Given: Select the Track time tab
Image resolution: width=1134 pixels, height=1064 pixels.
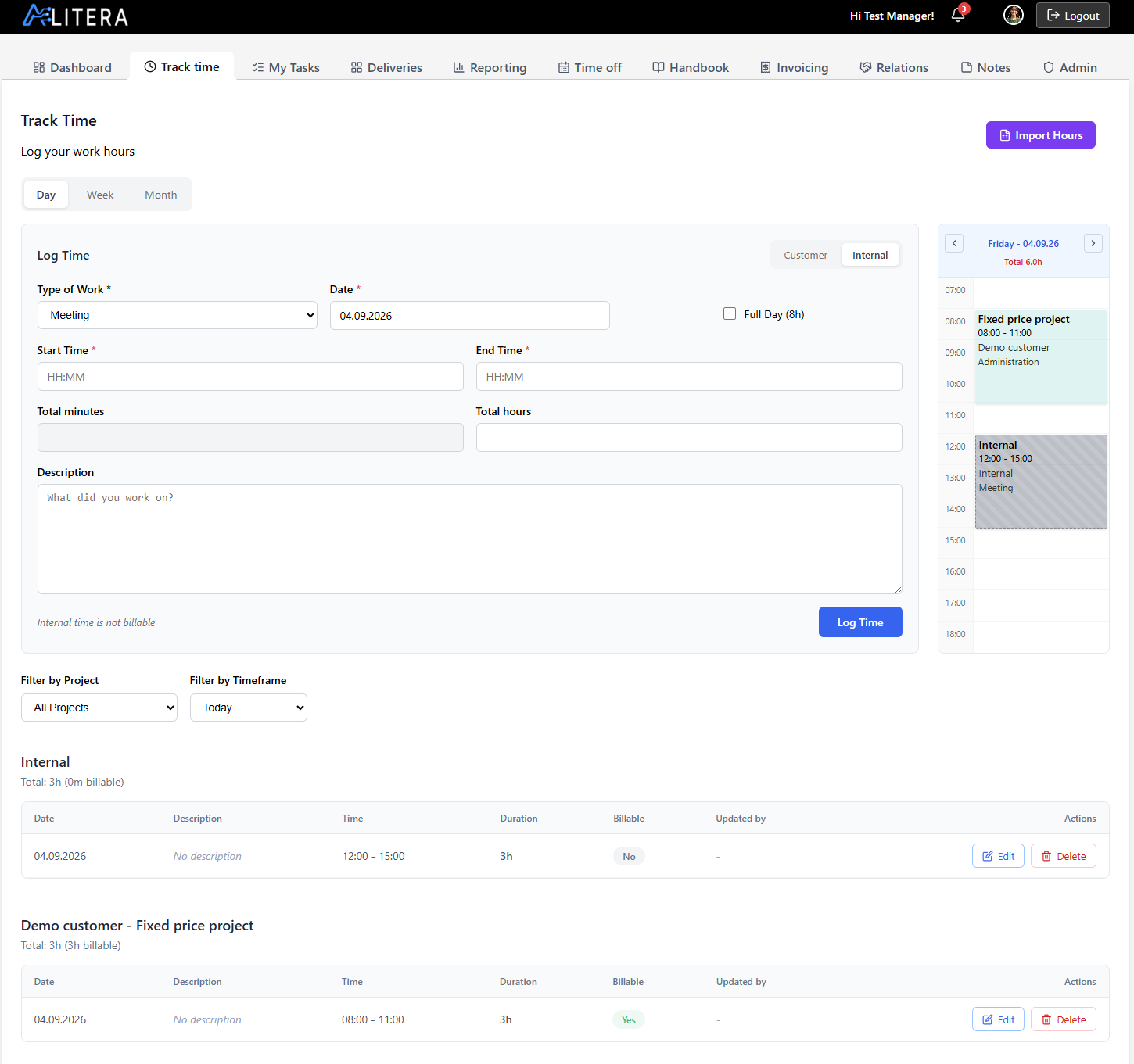Looking at the screenshot, I should [x=181, y=66].
